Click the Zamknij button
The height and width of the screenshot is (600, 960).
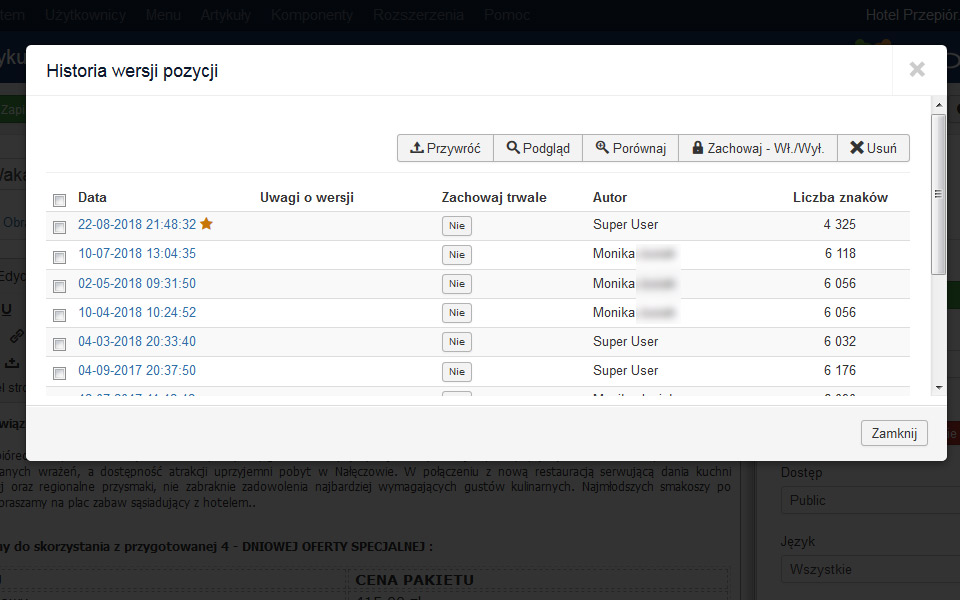pos(894,433)
